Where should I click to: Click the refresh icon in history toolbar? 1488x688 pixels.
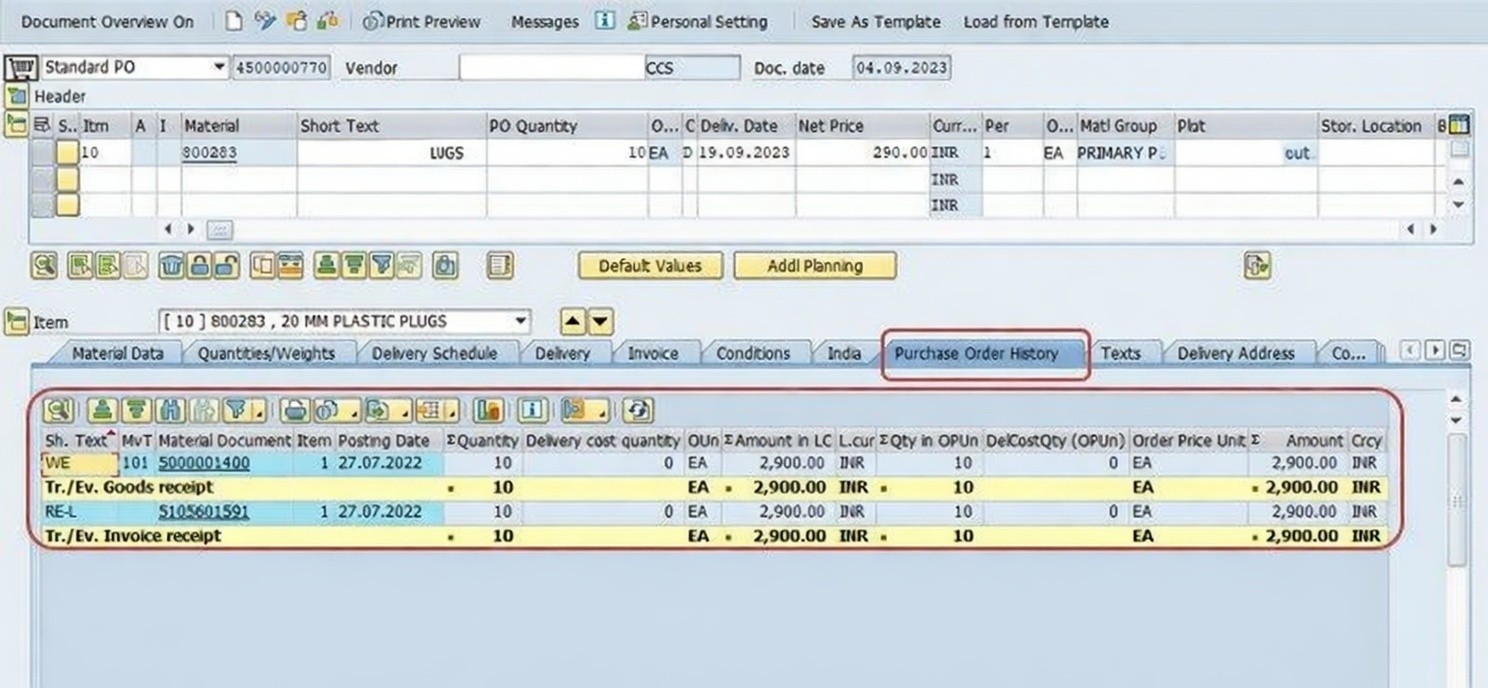pos(636,410)
